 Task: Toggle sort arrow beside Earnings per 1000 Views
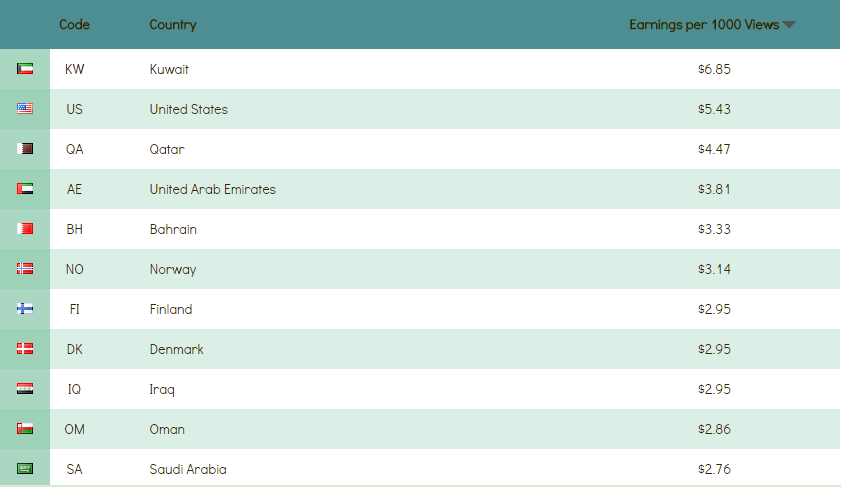tap(789, 25)
